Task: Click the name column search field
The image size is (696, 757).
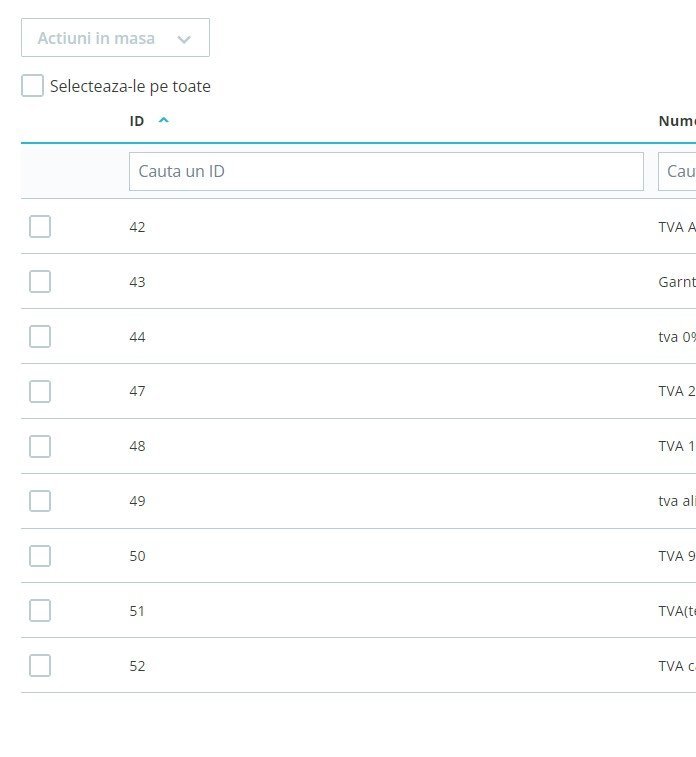Action: pos(680,171)
